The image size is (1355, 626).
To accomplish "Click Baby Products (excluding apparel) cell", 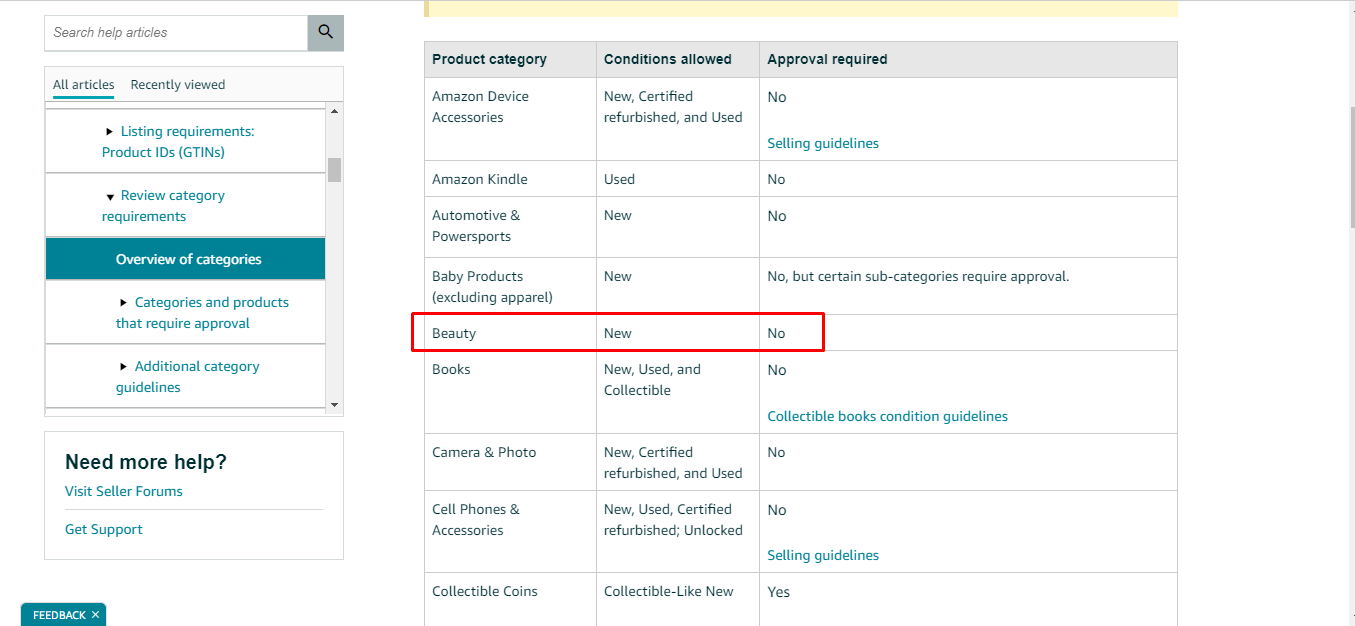I will [x=510, y=286].
